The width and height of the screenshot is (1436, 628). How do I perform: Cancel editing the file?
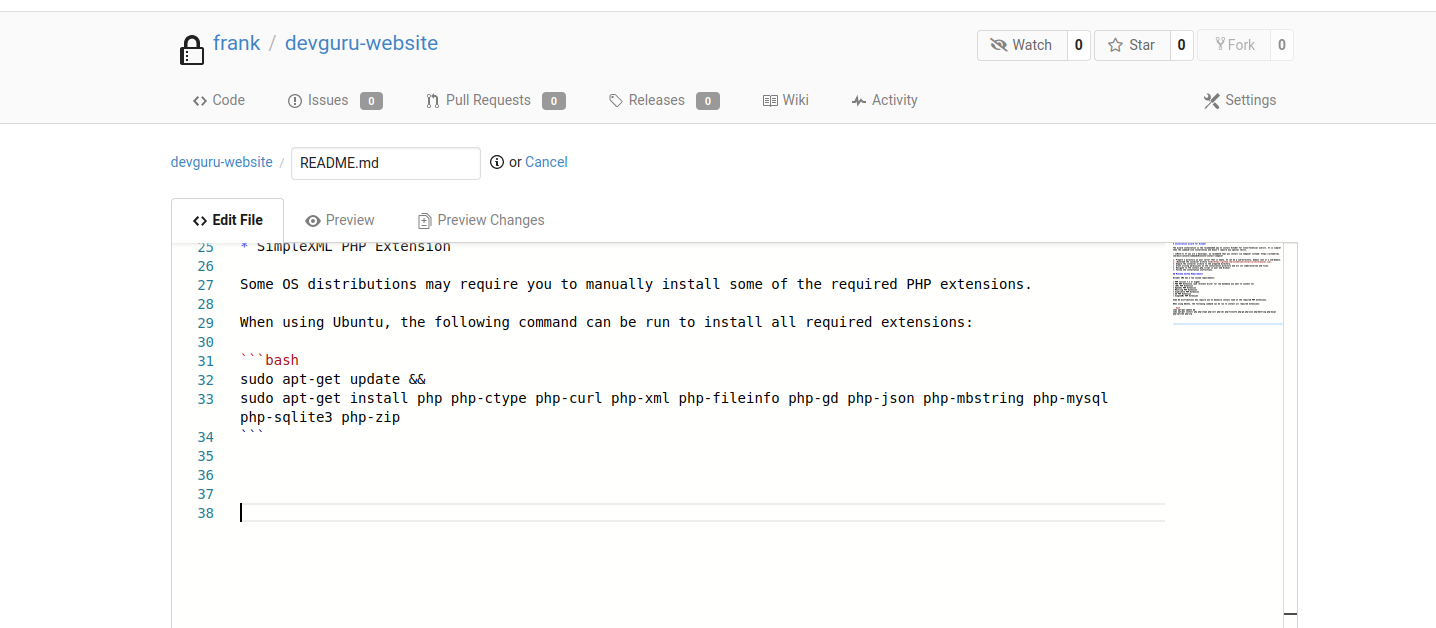tap(546, 162)
